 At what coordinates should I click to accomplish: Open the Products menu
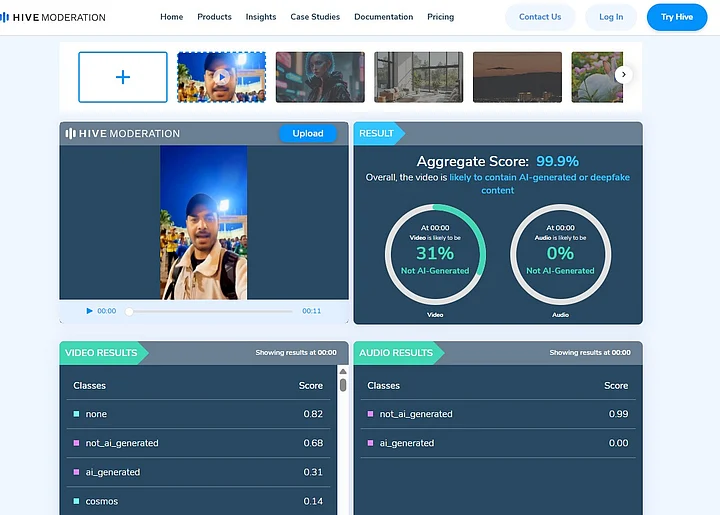214,17
